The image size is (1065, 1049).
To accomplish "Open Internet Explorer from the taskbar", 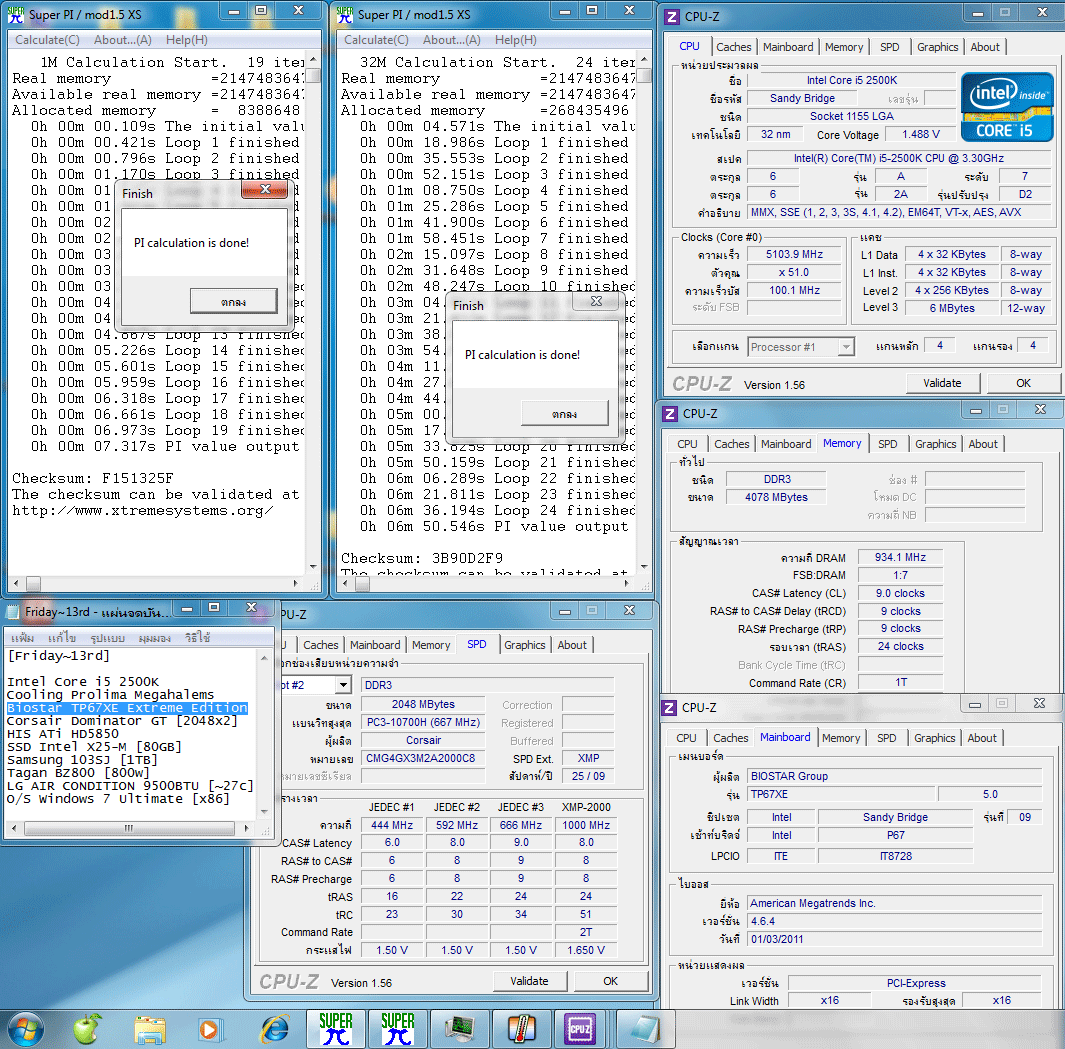I will (x=273, y=1027).
